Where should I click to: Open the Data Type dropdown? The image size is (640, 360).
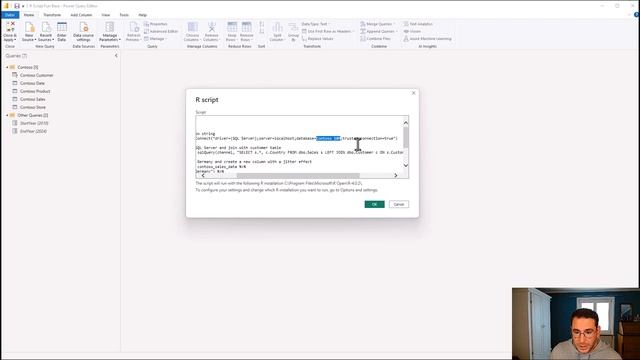point(316,24)
